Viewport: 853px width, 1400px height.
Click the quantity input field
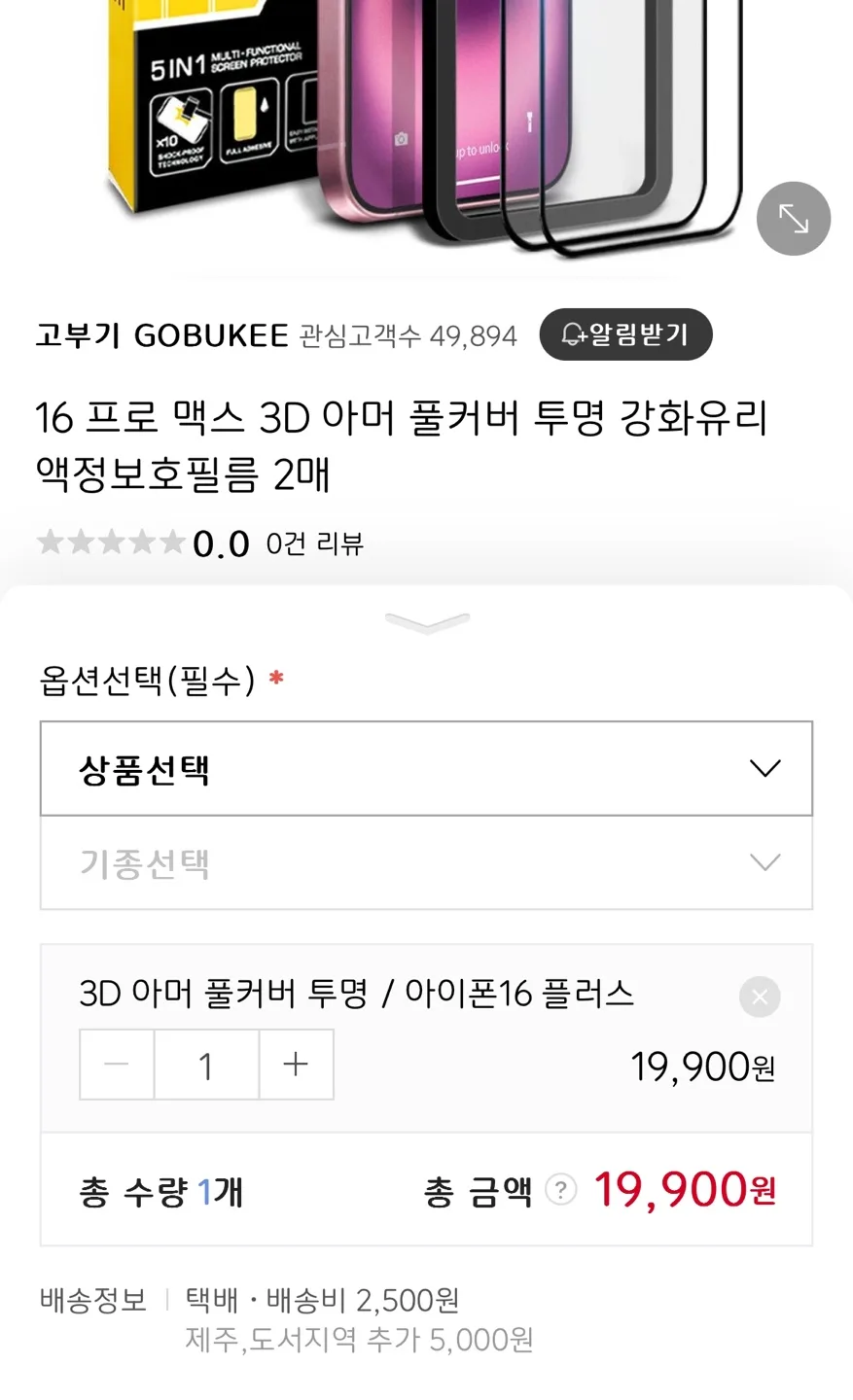(206, 1065)
